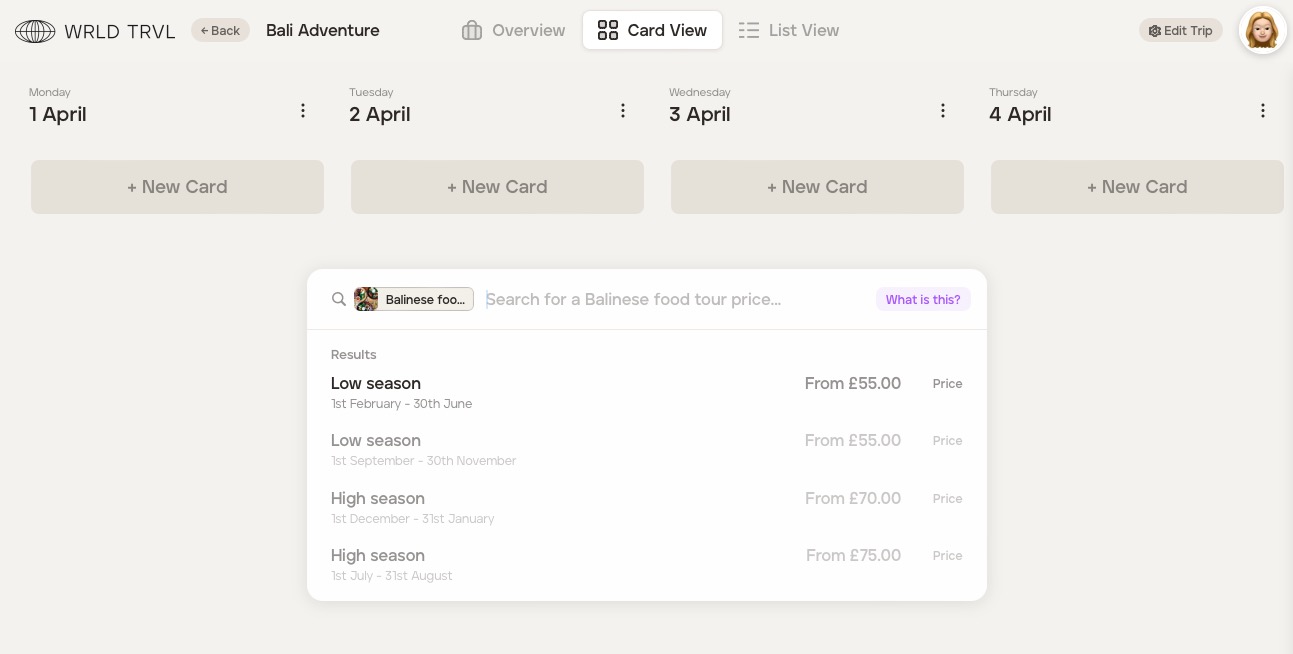Select Low season 1st February - 30th June
1293x654 pixels.
[646, 392]
